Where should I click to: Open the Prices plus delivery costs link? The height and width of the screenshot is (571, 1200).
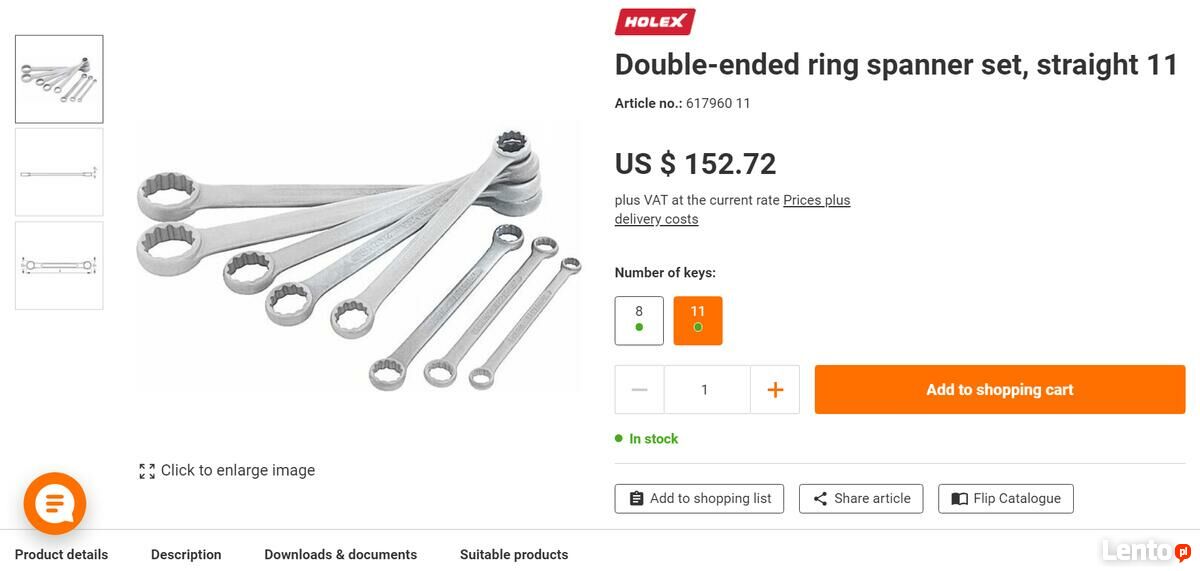tap(732, 210)
